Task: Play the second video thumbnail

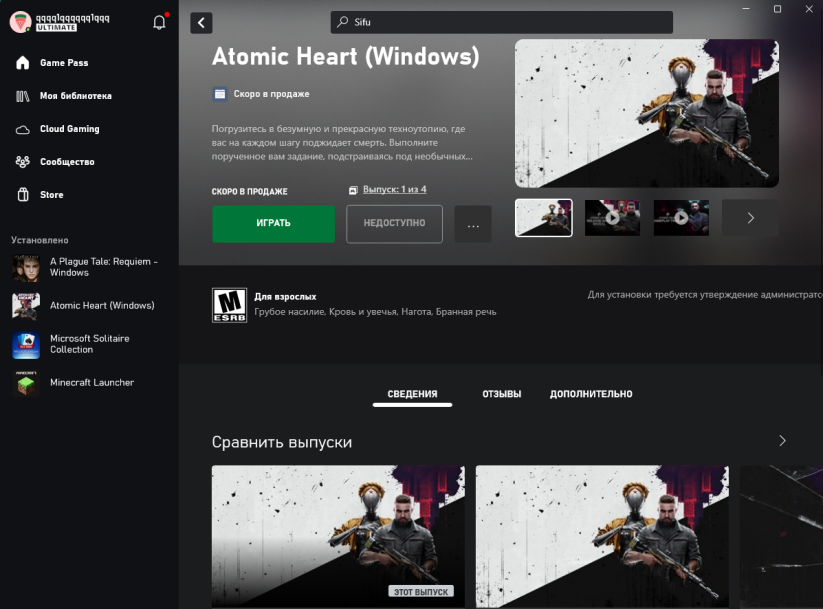Action: (x=613, y=218)
